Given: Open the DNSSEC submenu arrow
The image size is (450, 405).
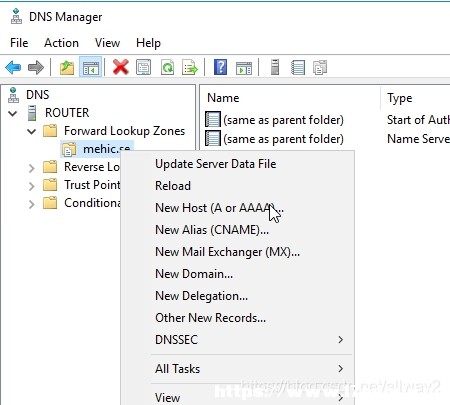Looking at the screenshot, I should [x=340, y=340].
